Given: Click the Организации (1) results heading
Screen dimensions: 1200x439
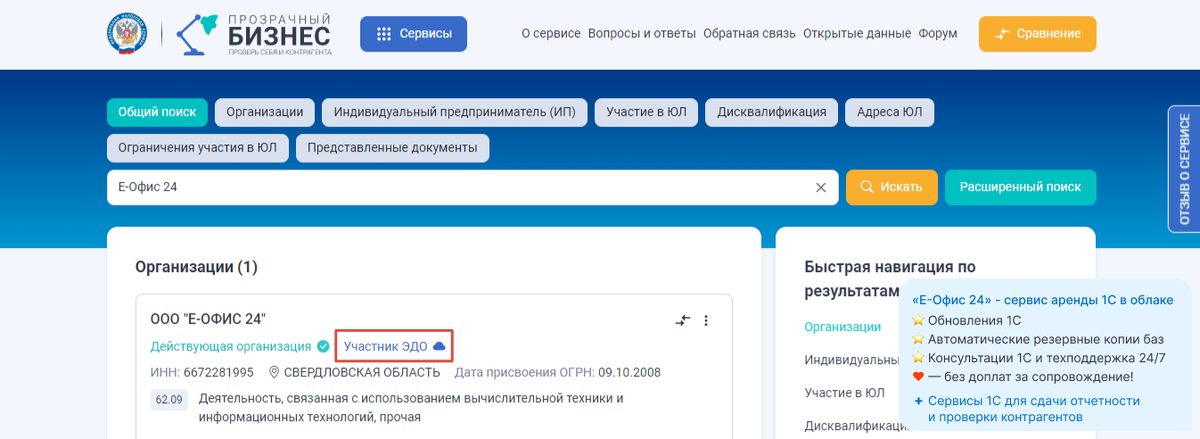Looking at the screenshot, I should tap(196, 267).
